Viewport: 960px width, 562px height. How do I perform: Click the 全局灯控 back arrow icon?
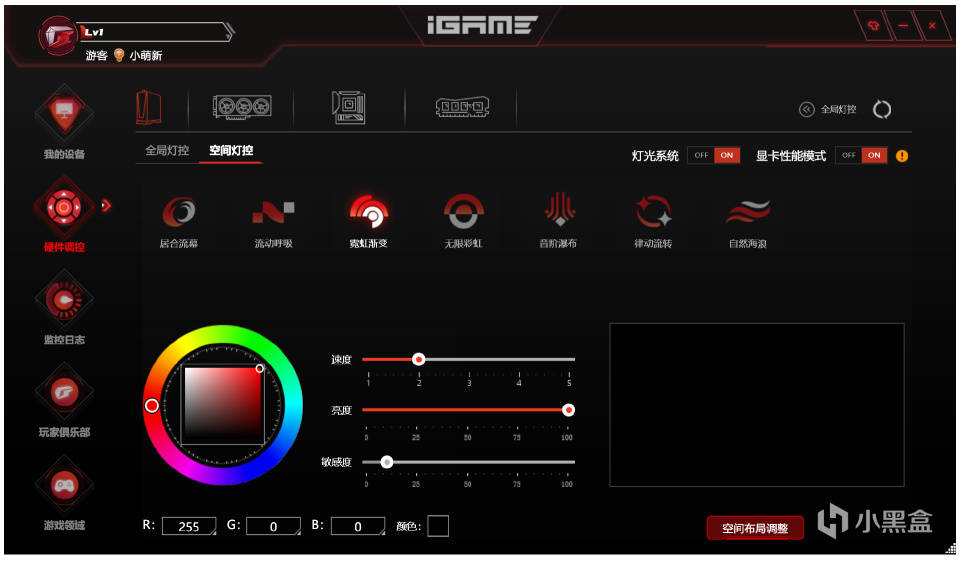click(x=807, y=110)
